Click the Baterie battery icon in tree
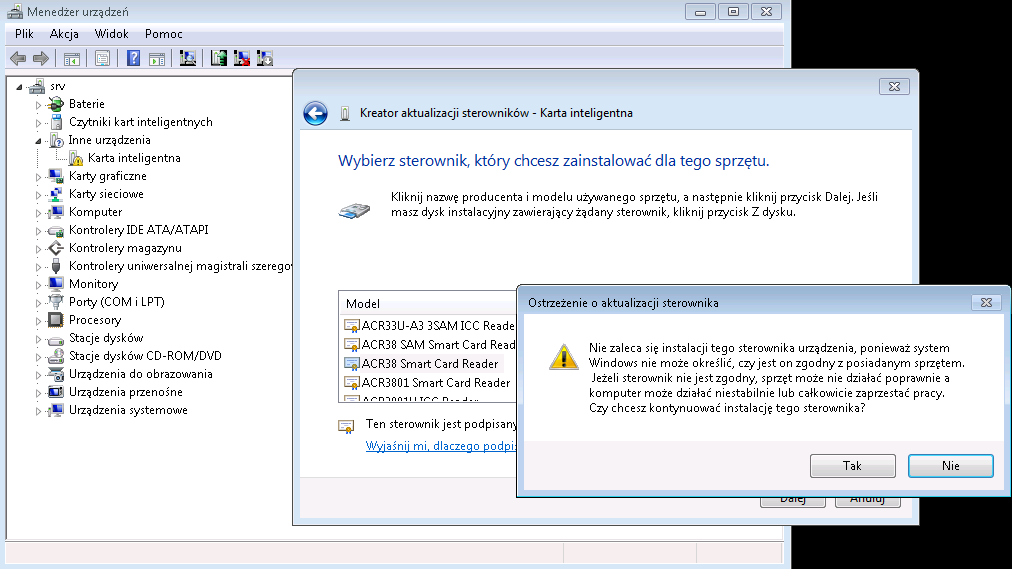 click(56, 104)
